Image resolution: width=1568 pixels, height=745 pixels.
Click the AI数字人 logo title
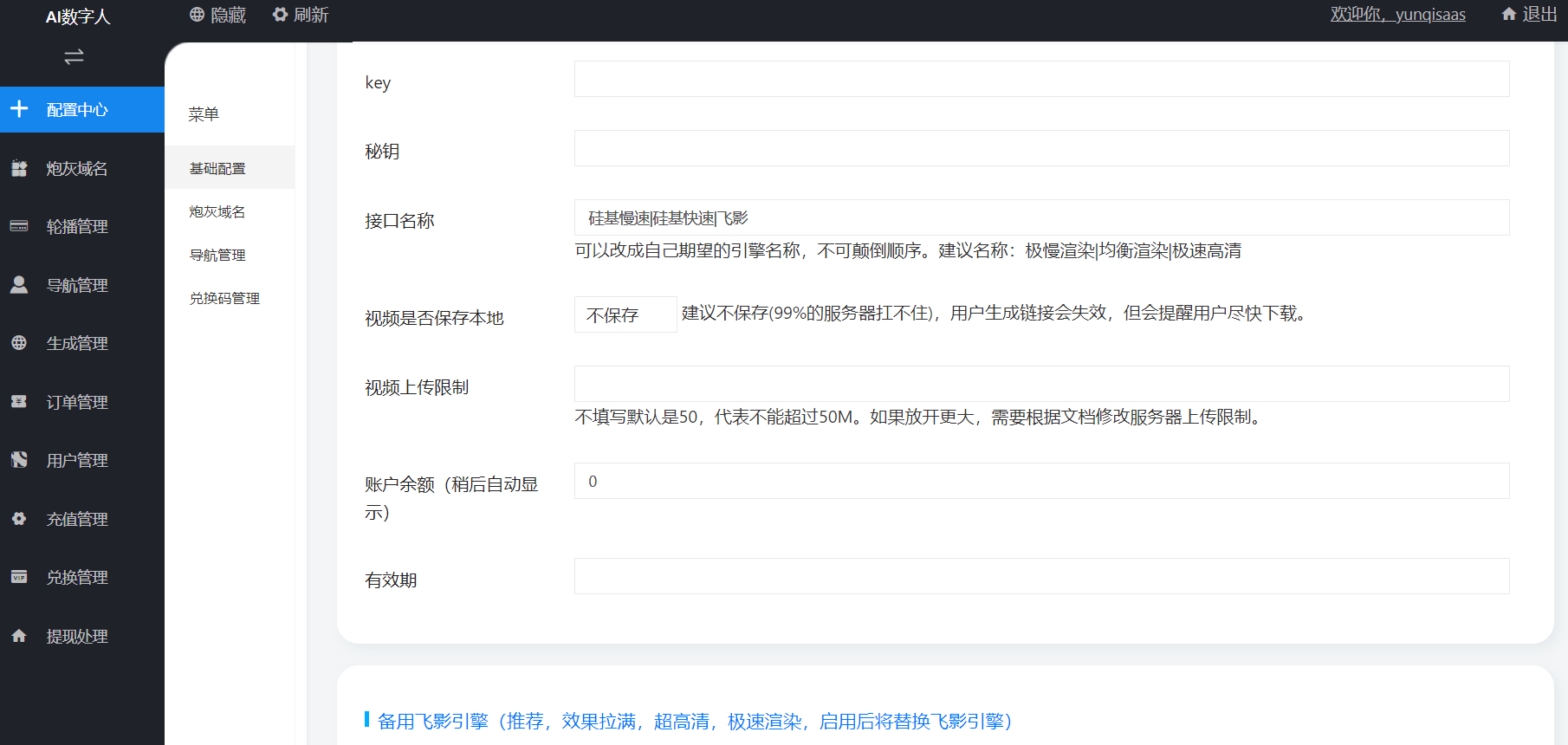78,16
